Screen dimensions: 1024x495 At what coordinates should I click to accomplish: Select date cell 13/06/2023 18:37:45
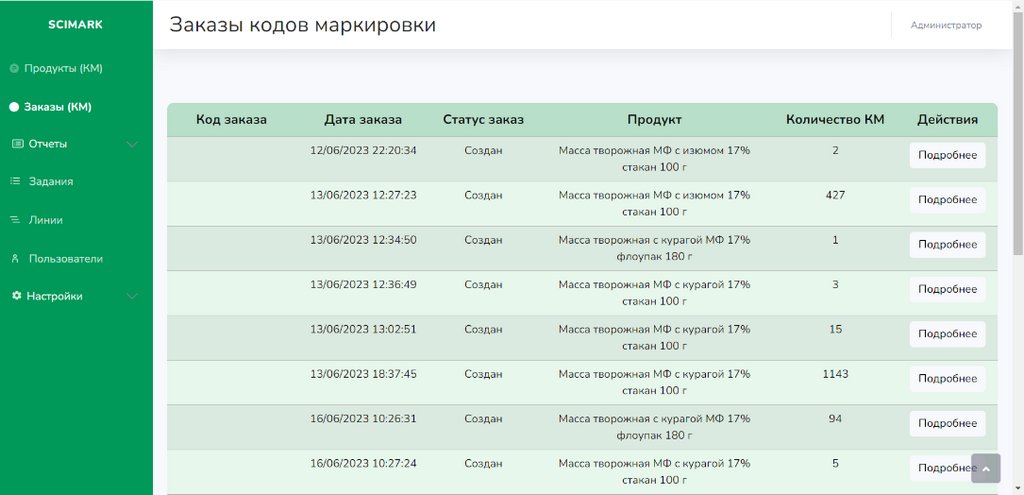[x=363, y=374]
